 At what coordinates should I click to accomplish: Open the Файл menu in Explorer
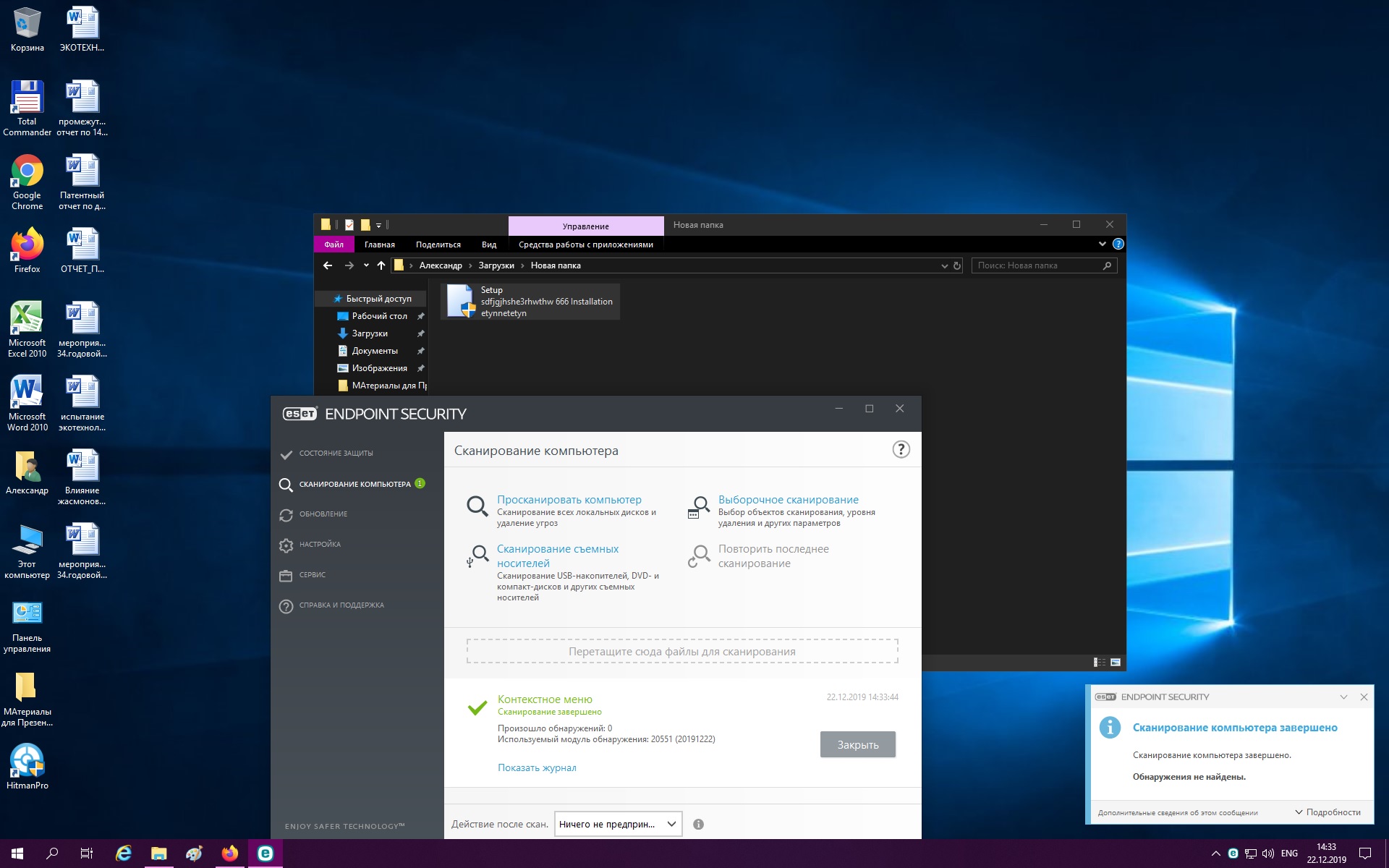pos(334,245)
